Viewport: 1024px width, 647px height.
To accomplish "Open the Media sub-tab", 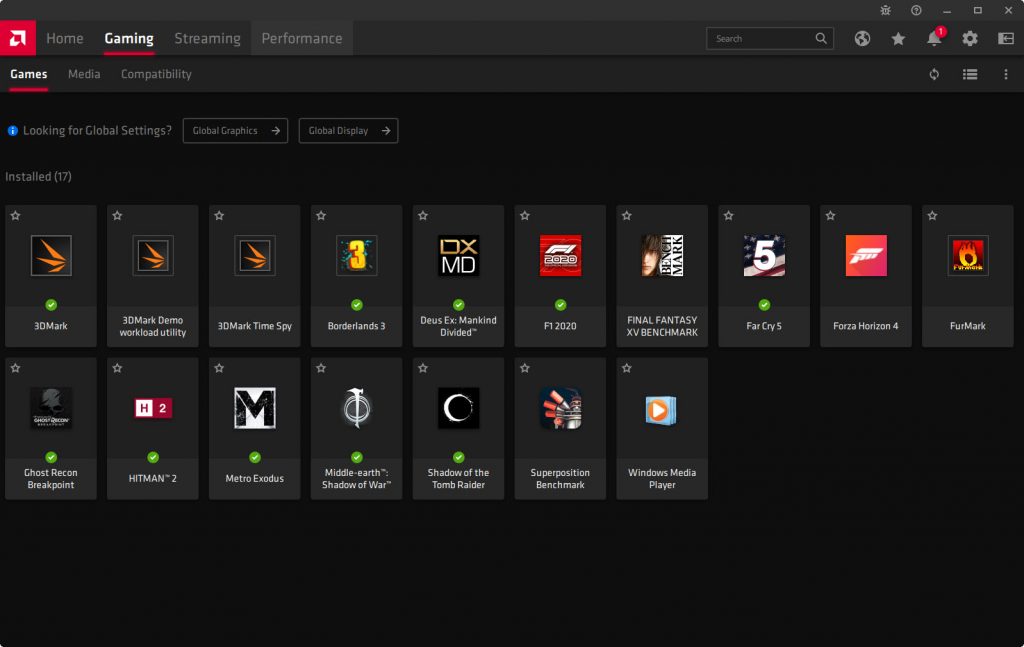I will click(84, 74).
